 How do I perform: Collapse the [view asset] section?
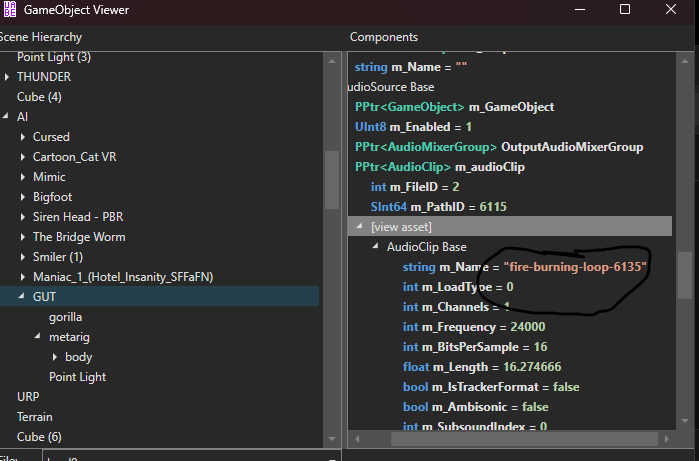(x=361, y=227)
